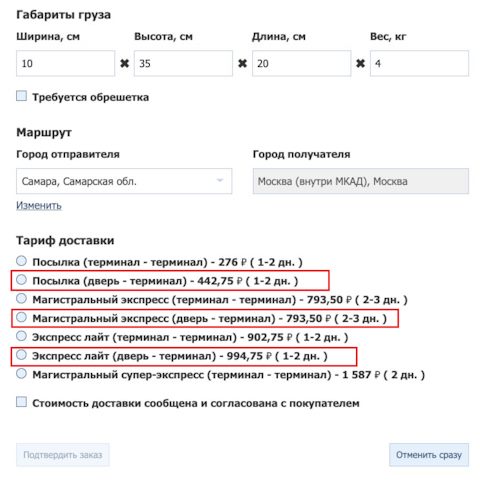
Task: Click the cross icon between Ширина and Высота
Action: pos(124,63)
